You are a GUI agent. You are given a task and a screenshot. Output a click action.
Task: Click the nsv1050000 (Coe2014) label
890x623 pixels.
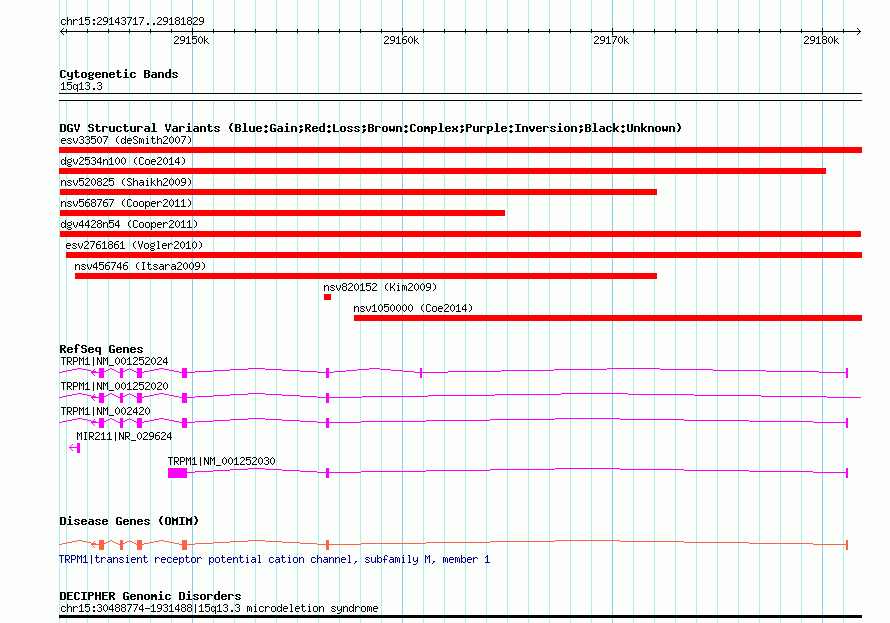coord(413,308)
